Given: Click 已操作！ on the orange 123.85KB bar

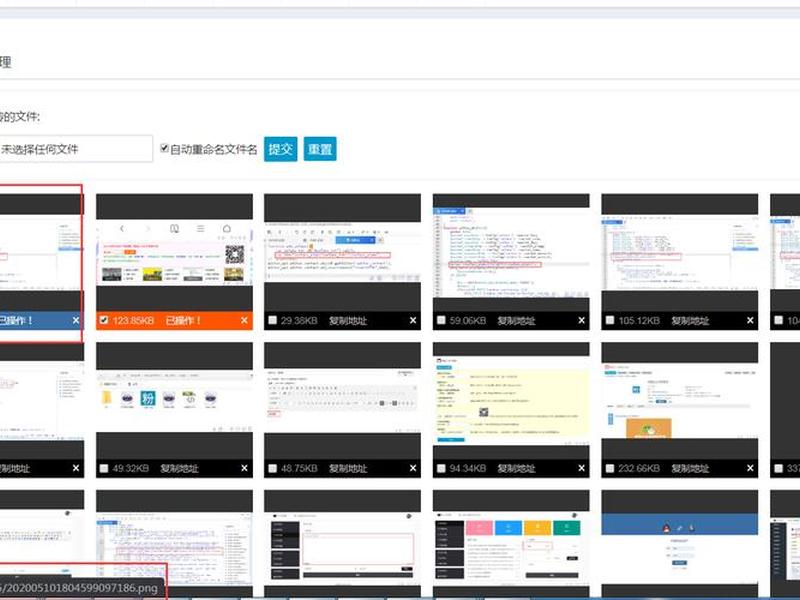Looking at the screenshot, I should click(183, 321).
